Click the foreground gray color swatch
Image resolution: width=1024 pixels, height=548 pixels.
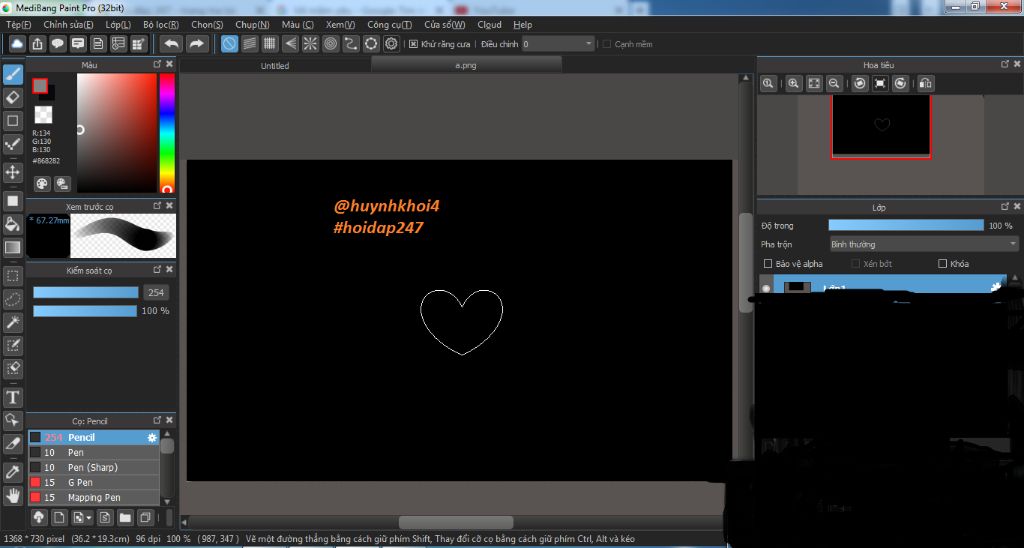tap(40, 86)
